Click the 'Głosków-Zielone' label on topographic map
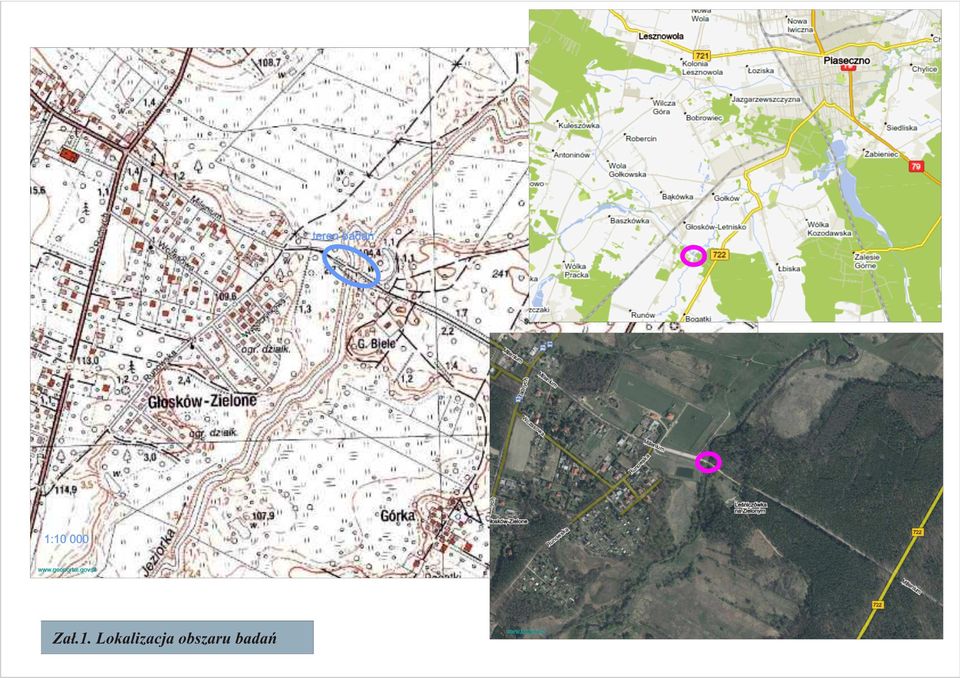Viewport: 960px width, 678px height. (203, 402)
